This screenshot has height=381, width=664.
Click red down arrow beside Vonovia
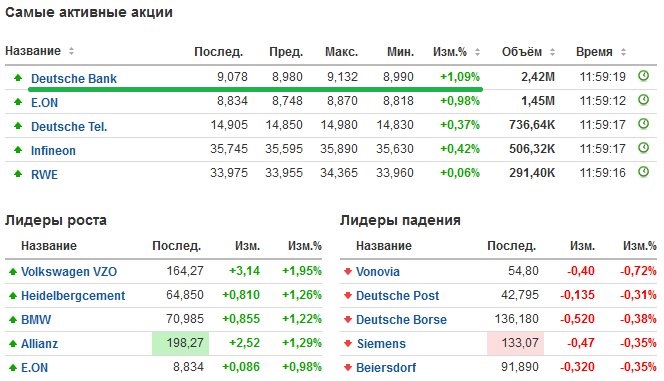348,271
